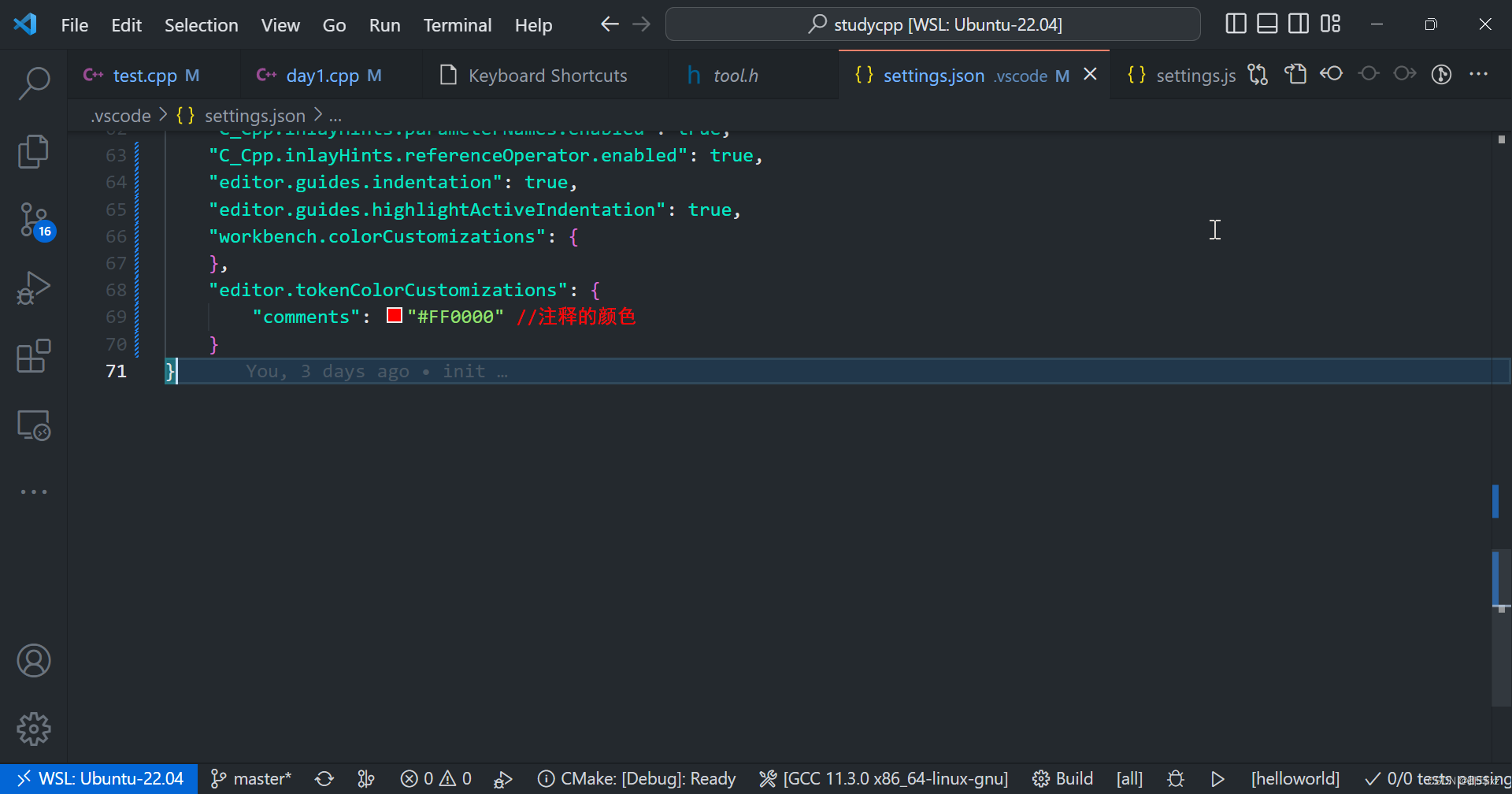Viewport: 1512px width, 794px height.
Task: Open the View menu
Action: tap(280, 25)
